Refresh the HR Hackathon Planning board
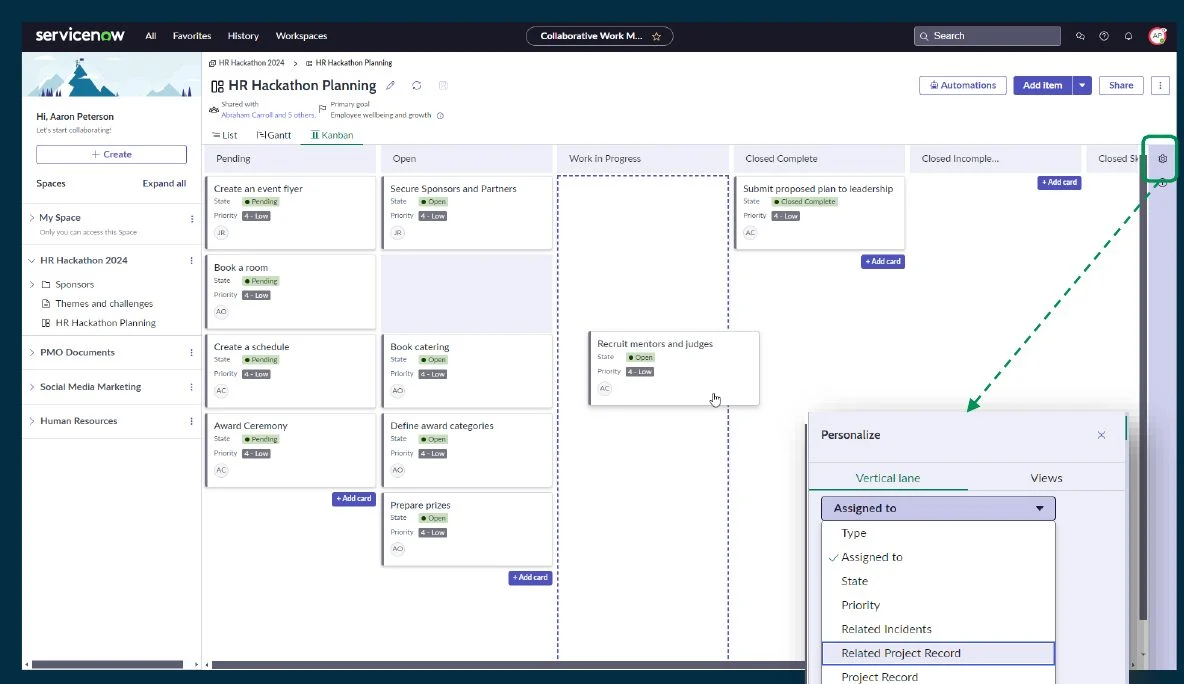Viewport: 1184px width, 684px height. (x=417, y=85)
